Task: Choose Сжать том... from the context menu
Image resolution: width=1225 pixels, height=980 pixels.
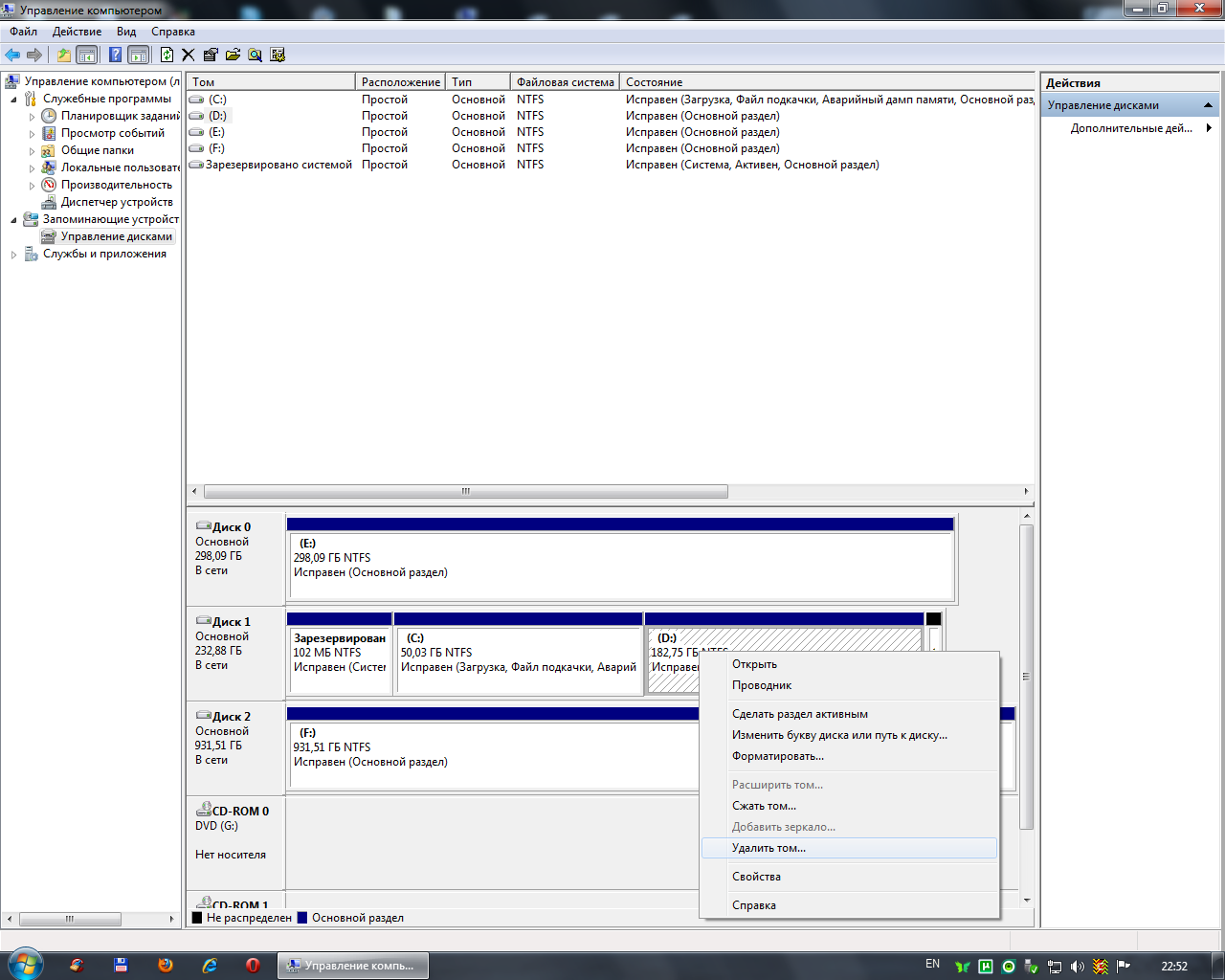Action: tap(850, 806)
